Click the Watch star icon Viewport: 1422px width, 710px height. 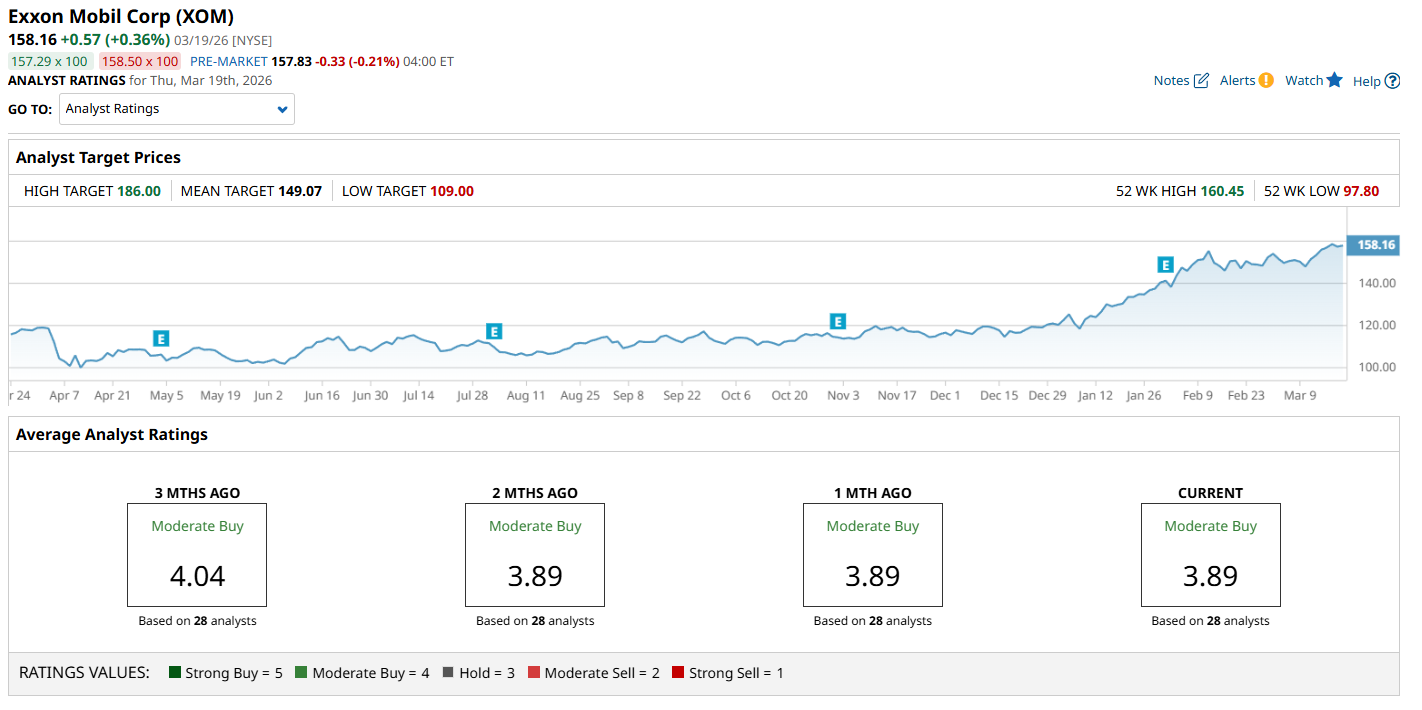point(1335,80)
